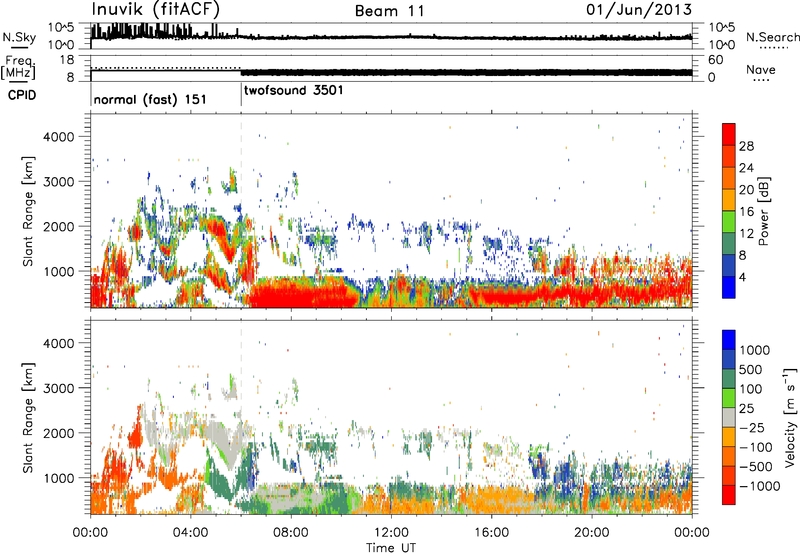
Task: Click the '12:00' time tick label
Action: tap(391, 533)
